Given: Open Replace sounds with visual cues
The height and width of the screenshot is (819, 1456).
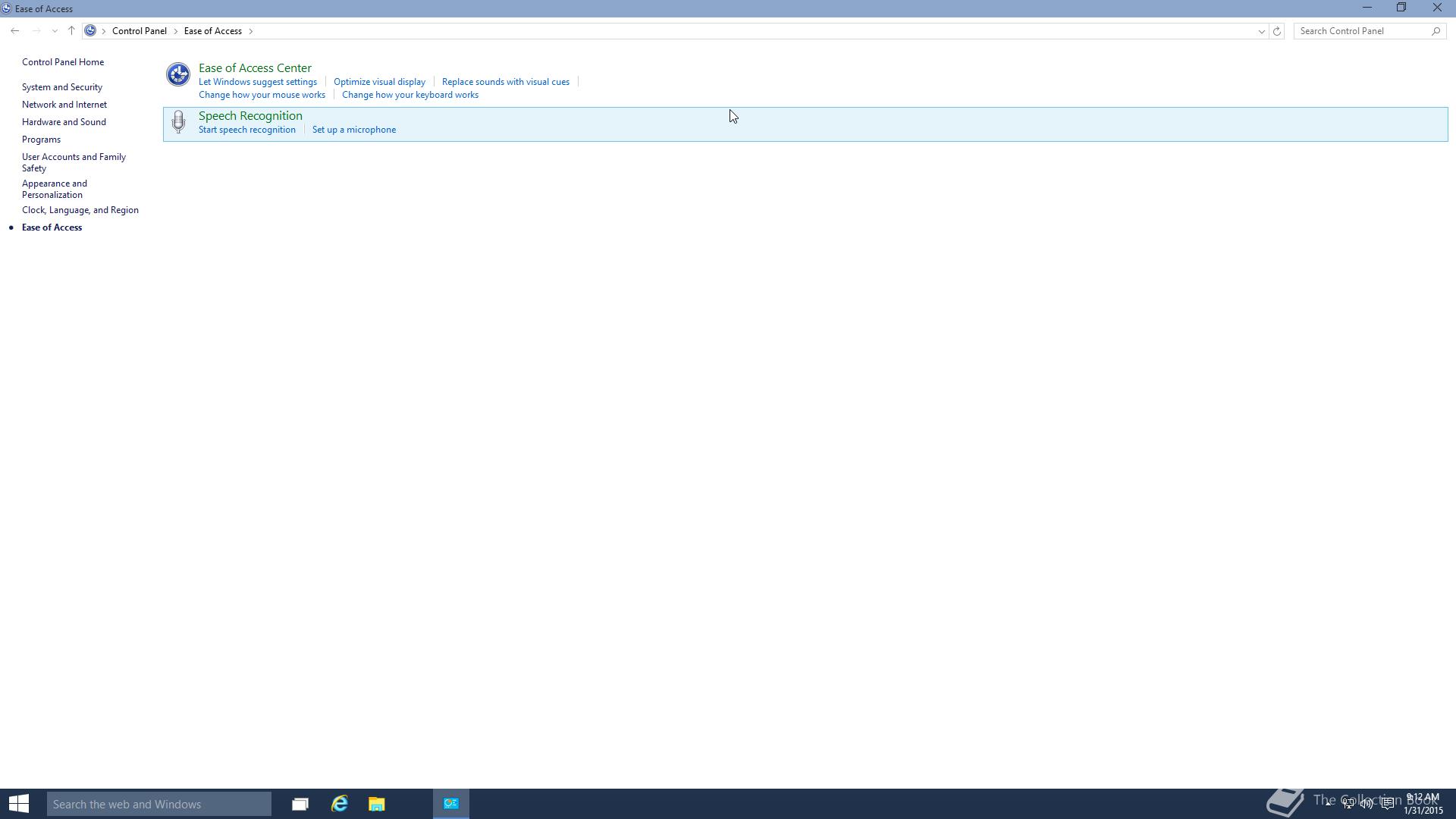Looking at the screenshot, I should (506, 82).
